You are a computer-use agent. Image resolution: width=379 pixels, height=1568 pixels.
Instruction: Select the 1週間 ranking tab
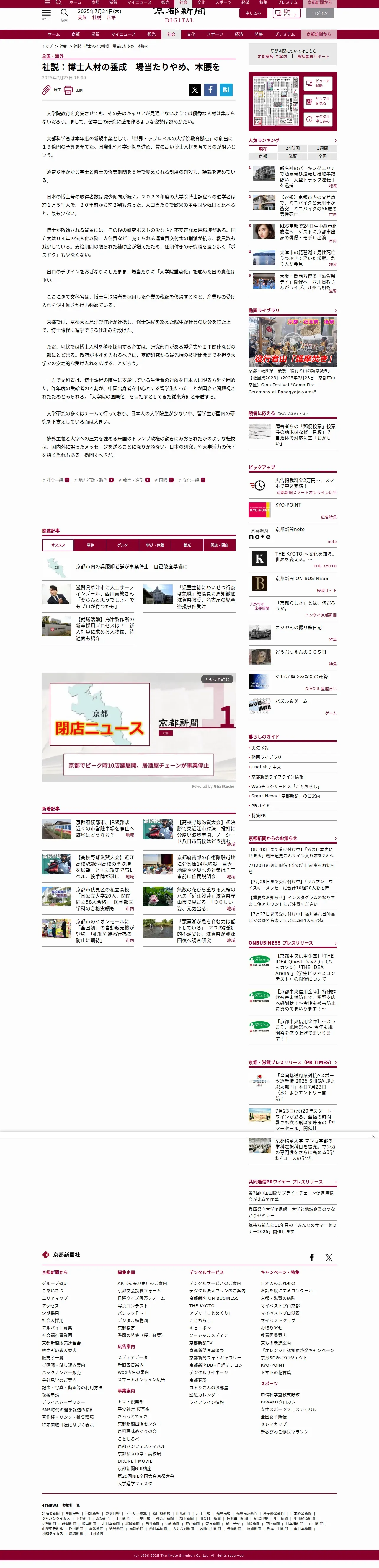322,149
